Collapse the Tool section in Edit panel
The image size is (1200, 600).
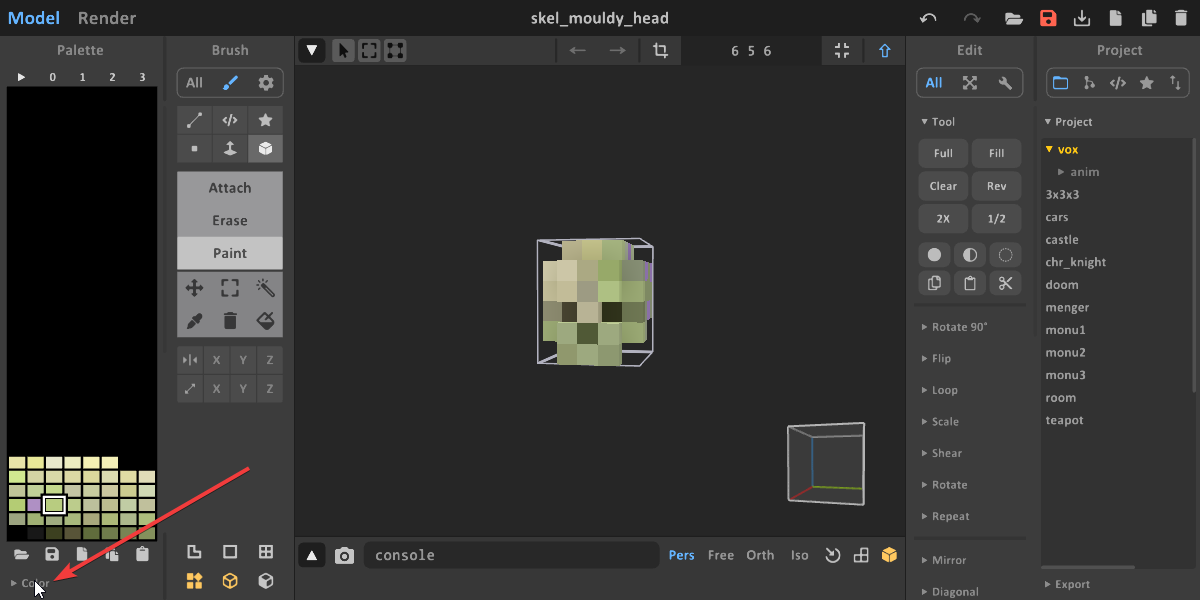coord(938,122)
